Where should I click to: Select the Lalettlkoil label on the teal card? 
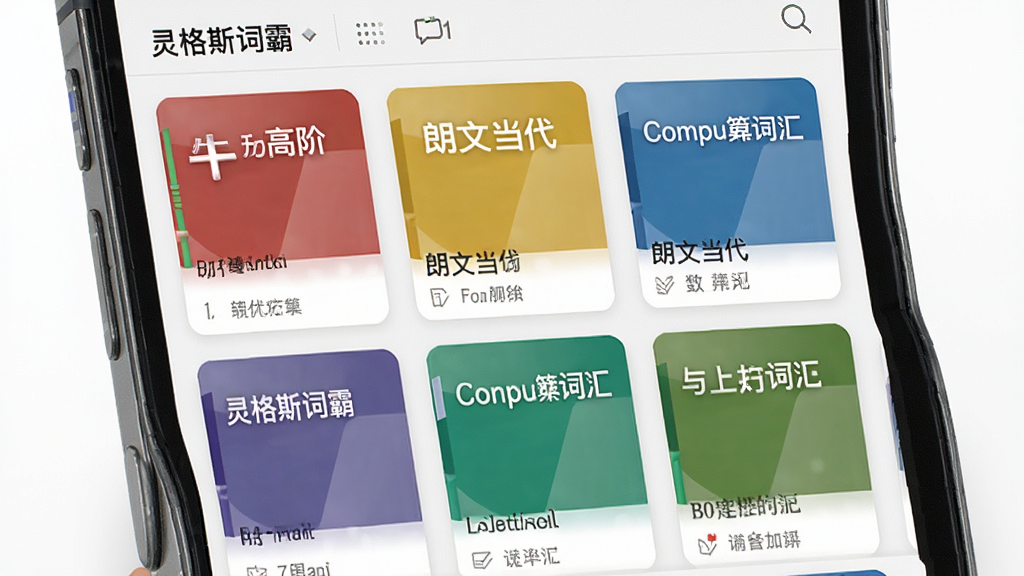tap(513, 522)
